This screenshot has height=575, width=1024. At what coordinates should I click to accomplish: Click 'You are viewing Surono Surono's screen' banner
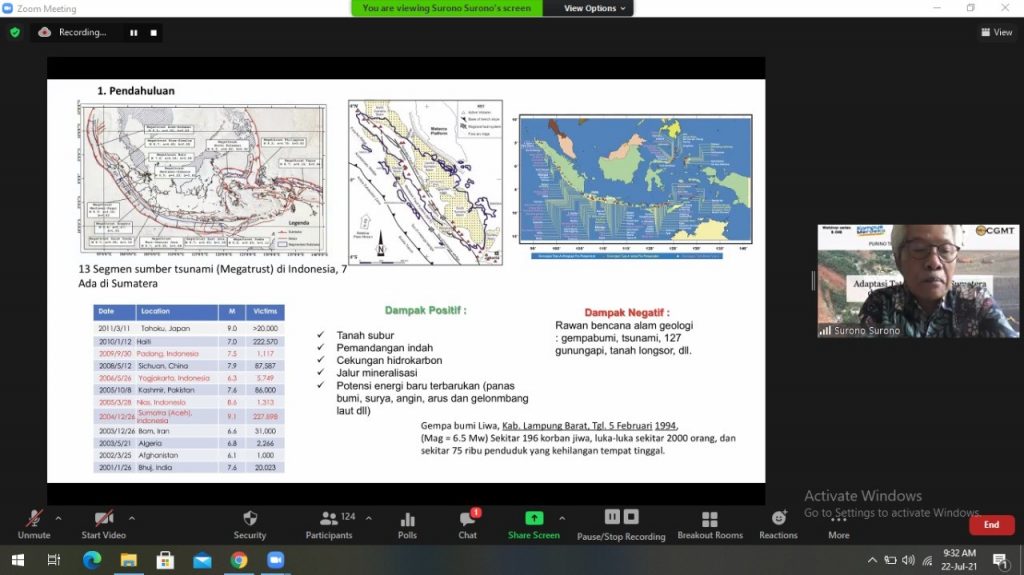447,8
